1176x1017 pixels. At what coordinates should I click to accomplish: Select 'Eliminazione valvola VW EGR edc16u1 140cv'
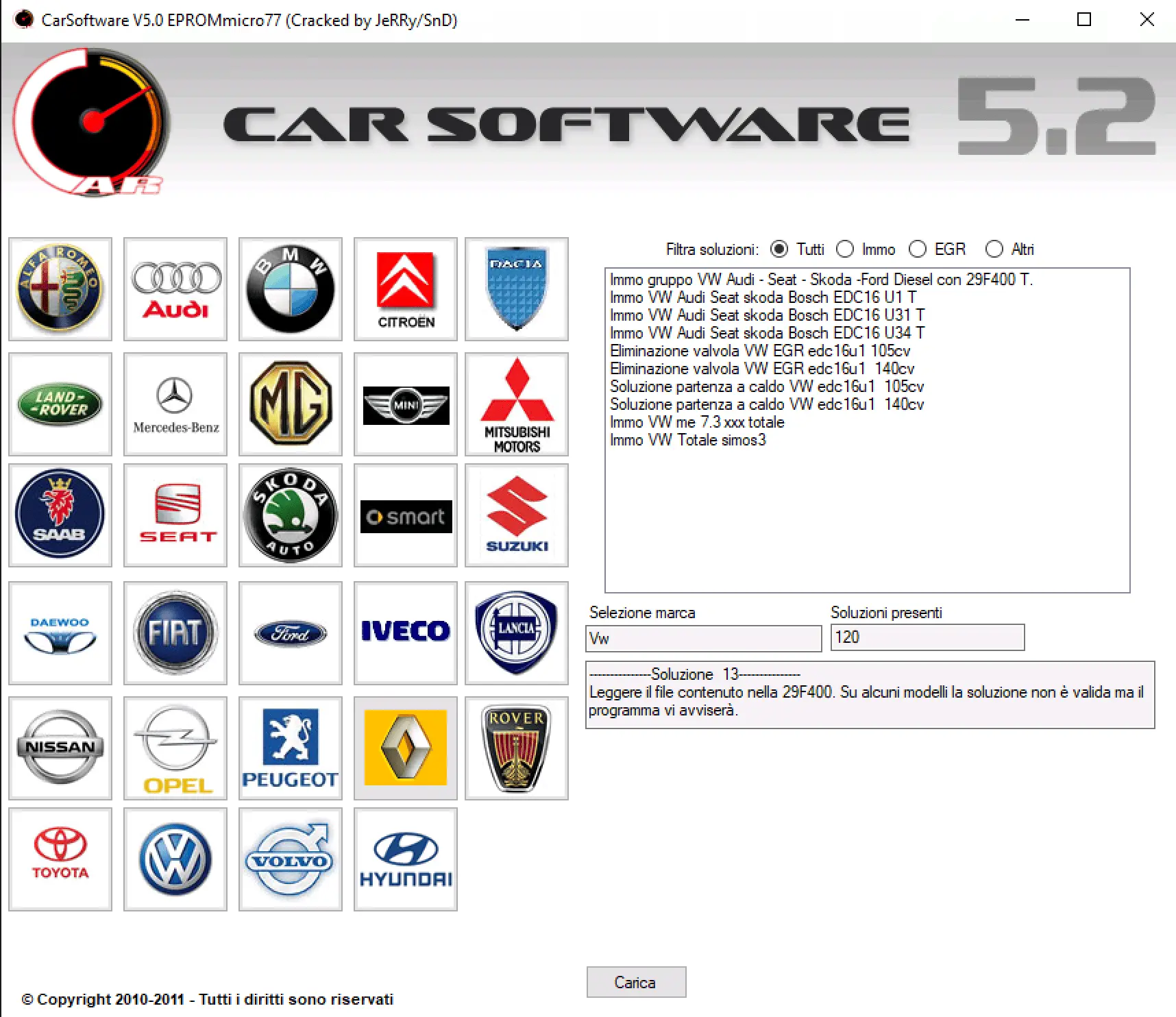click(x=762, y=368)
